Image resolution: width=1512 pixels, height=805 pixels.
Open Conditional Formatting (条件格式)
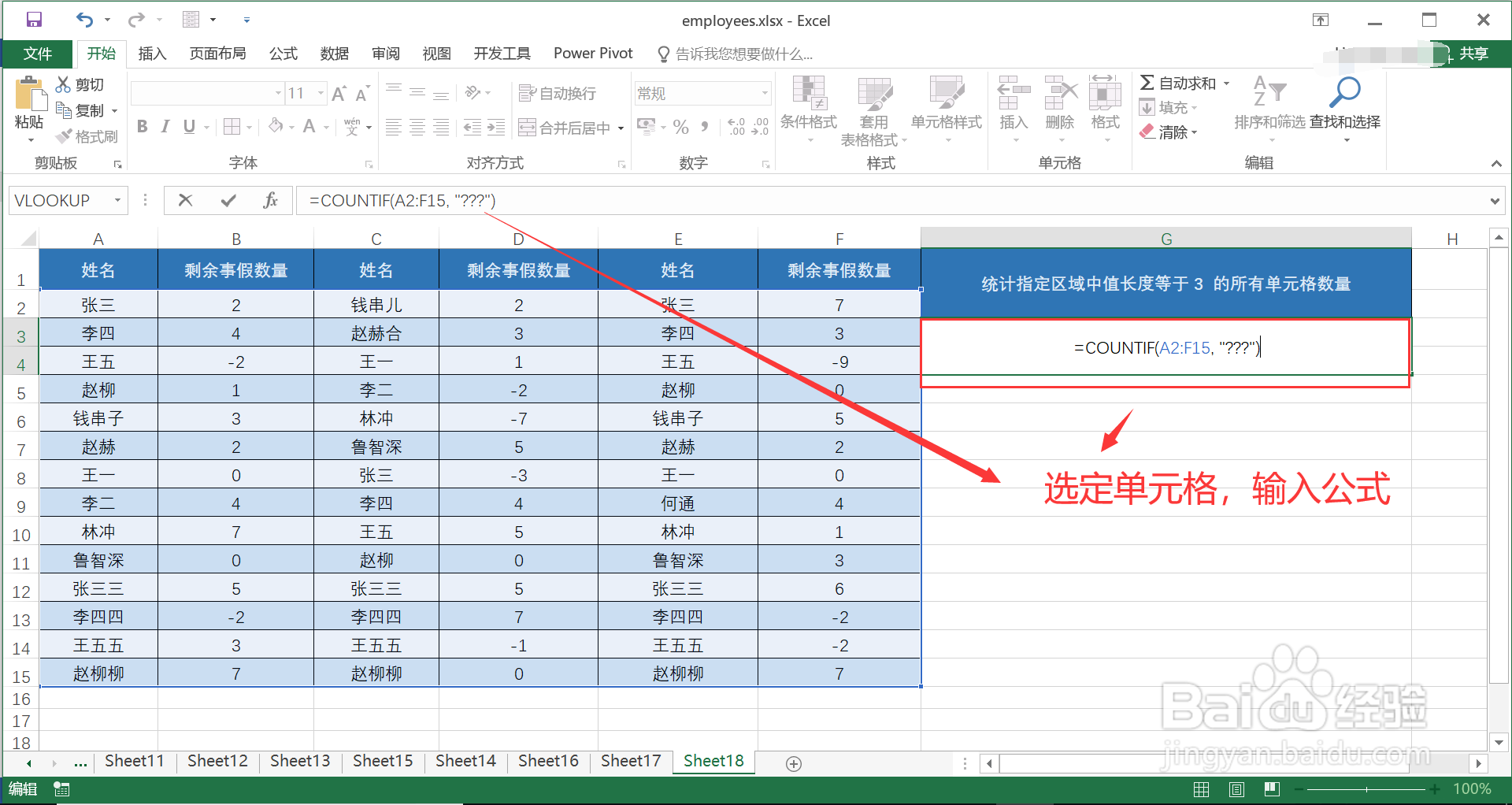coord(808,110)
